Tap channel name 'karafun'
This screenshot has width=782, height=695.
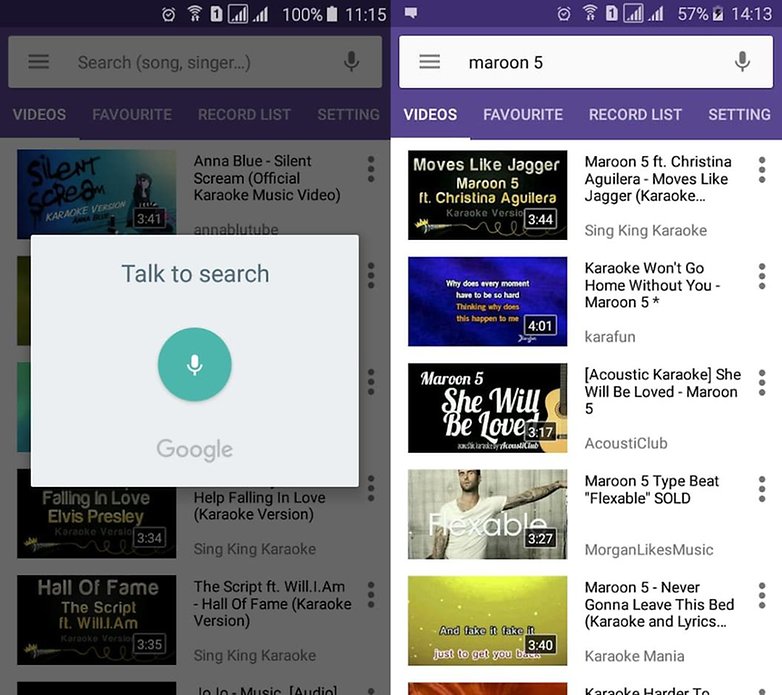pos(610,337)
